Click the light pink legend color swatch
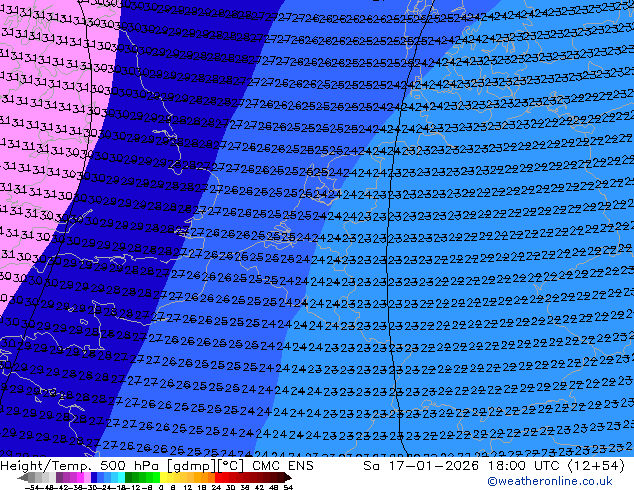Image resolution: width=634 pixels, height=490 pixels. [87, 477]
